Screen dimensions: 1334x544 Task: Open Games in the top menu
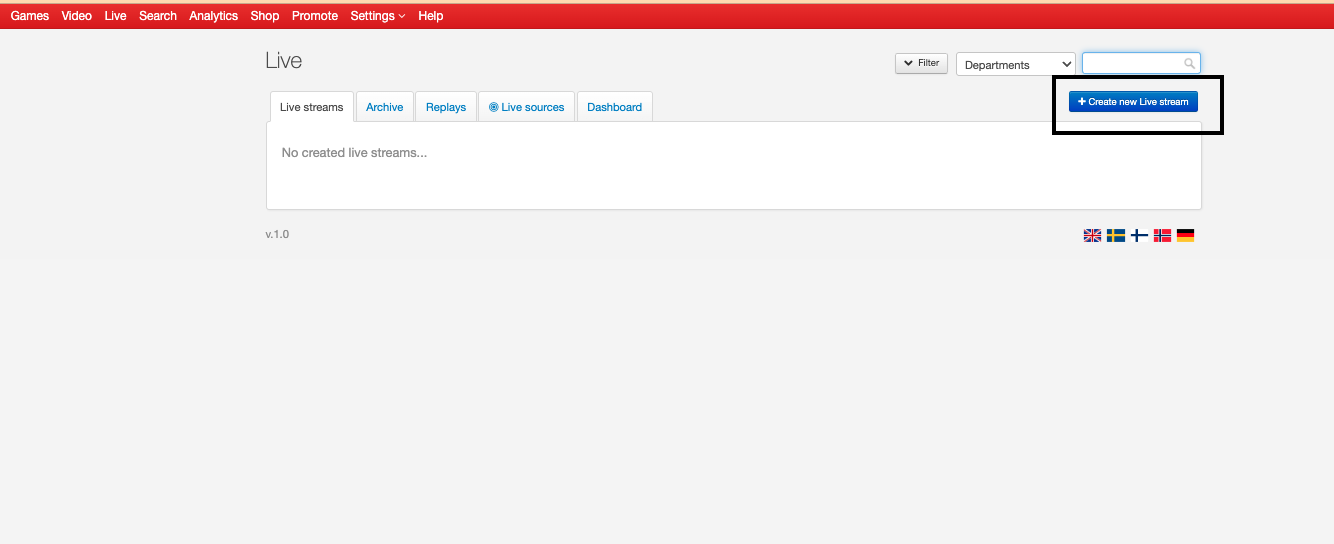(30, 16)
